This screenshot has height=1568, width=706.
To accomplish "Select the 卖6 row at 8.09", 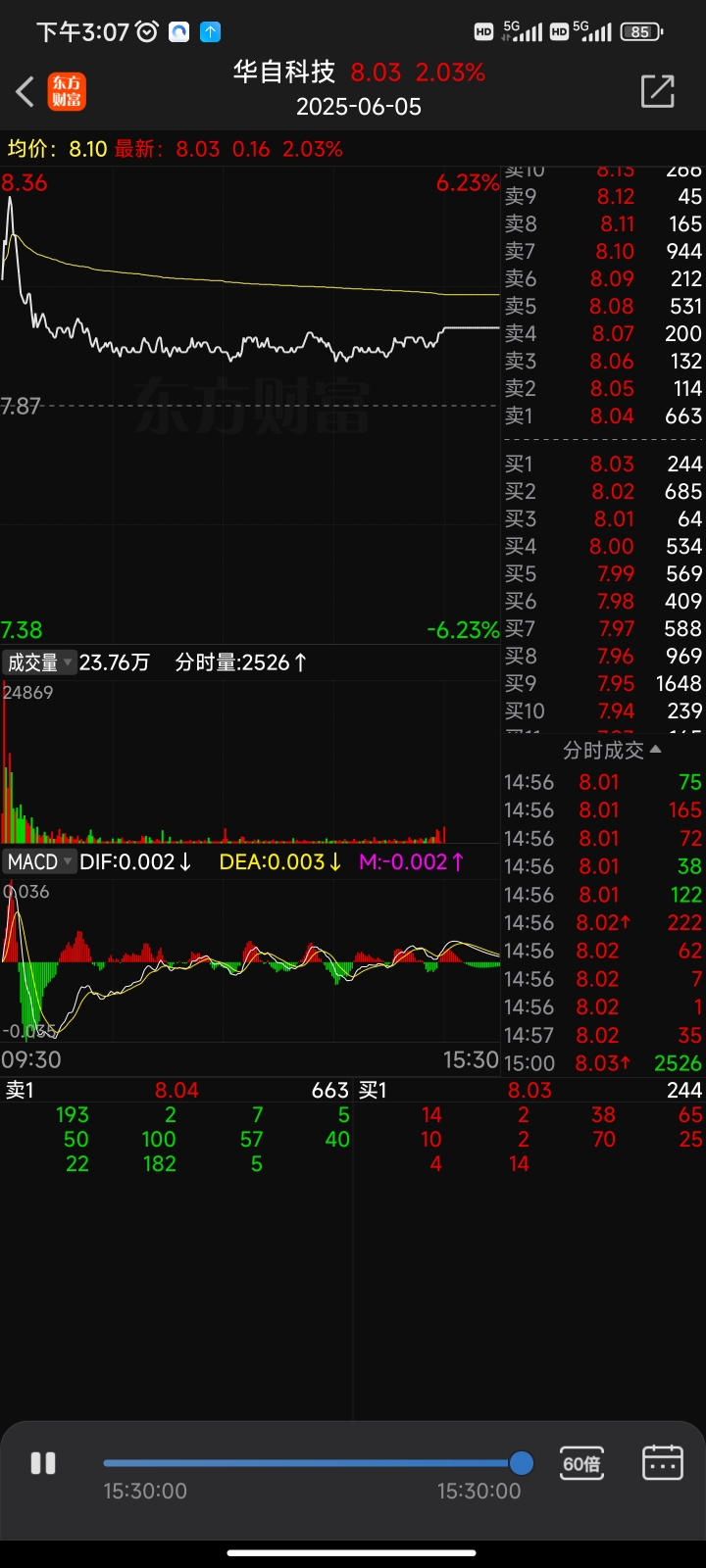I will click(x=603, y=278).
